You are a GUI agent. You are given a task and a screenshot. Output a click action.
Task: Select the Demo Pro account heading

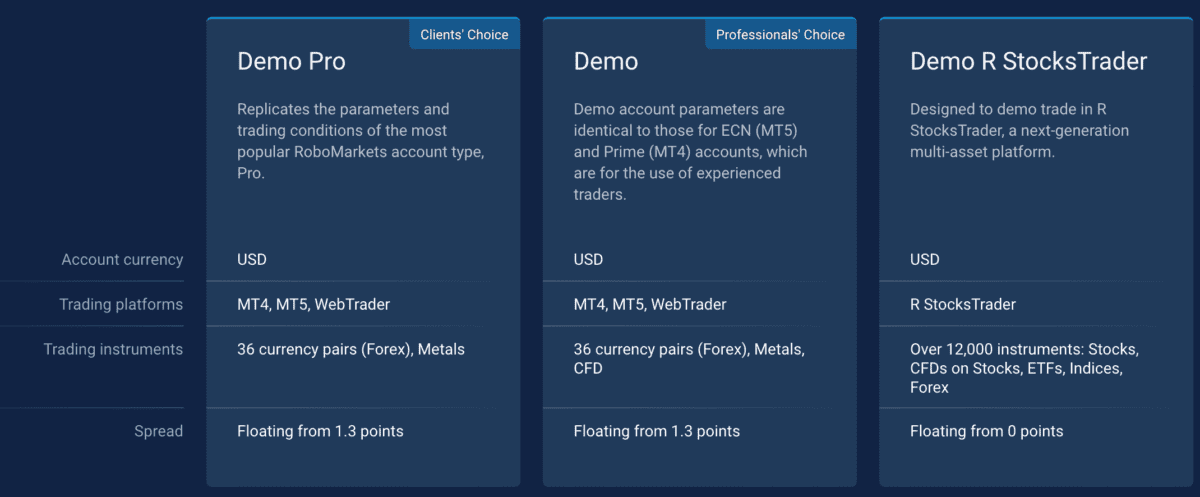(291, 61)
